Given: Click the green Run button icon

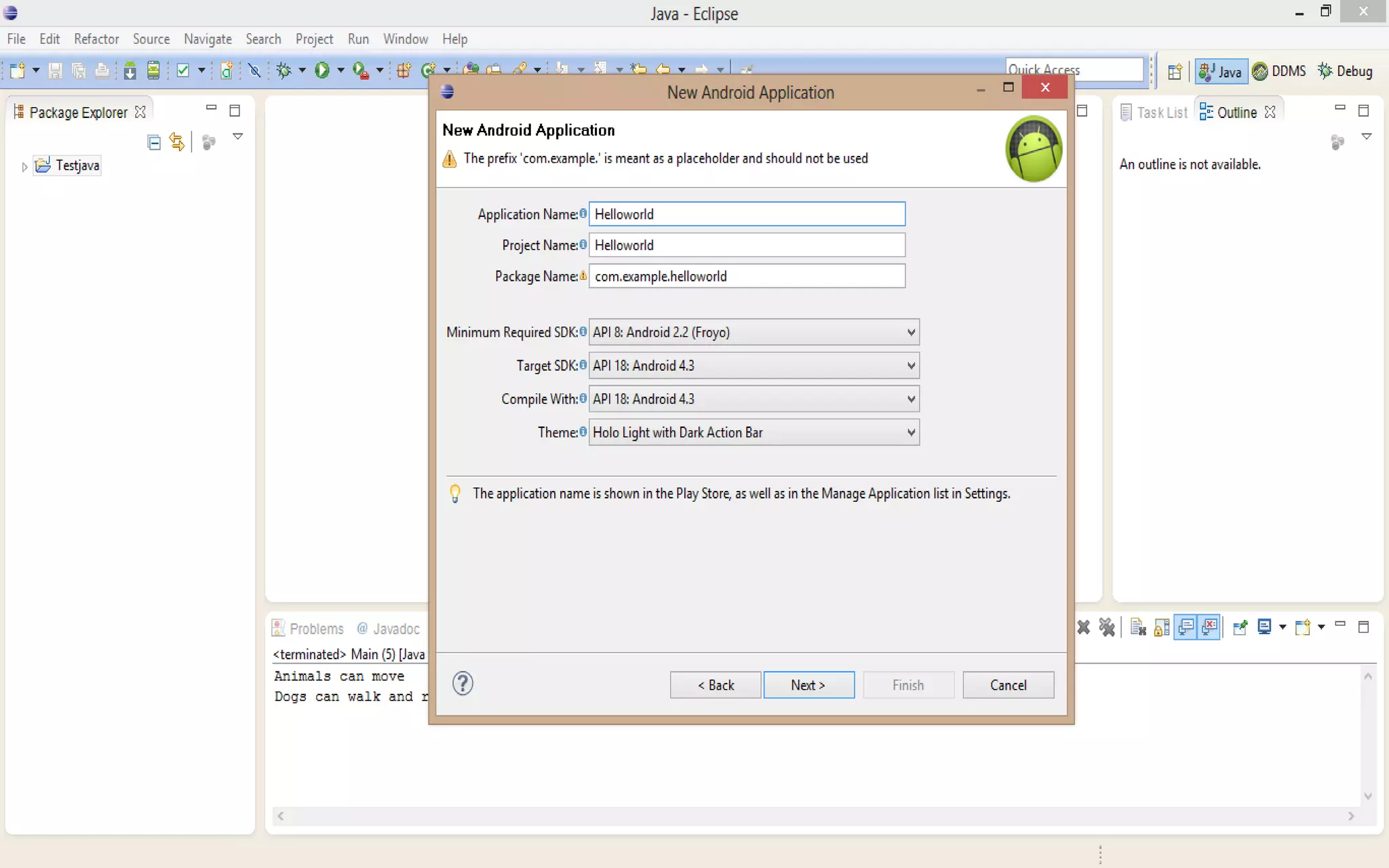Looking at the screenshot, I should pos(322,70).
